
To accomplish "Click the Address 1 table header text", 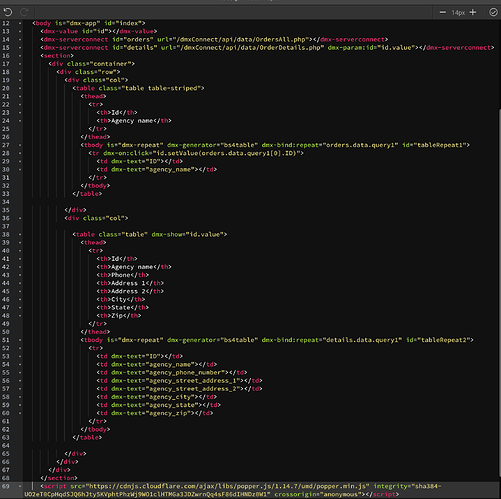I will [x=128, y=283].
